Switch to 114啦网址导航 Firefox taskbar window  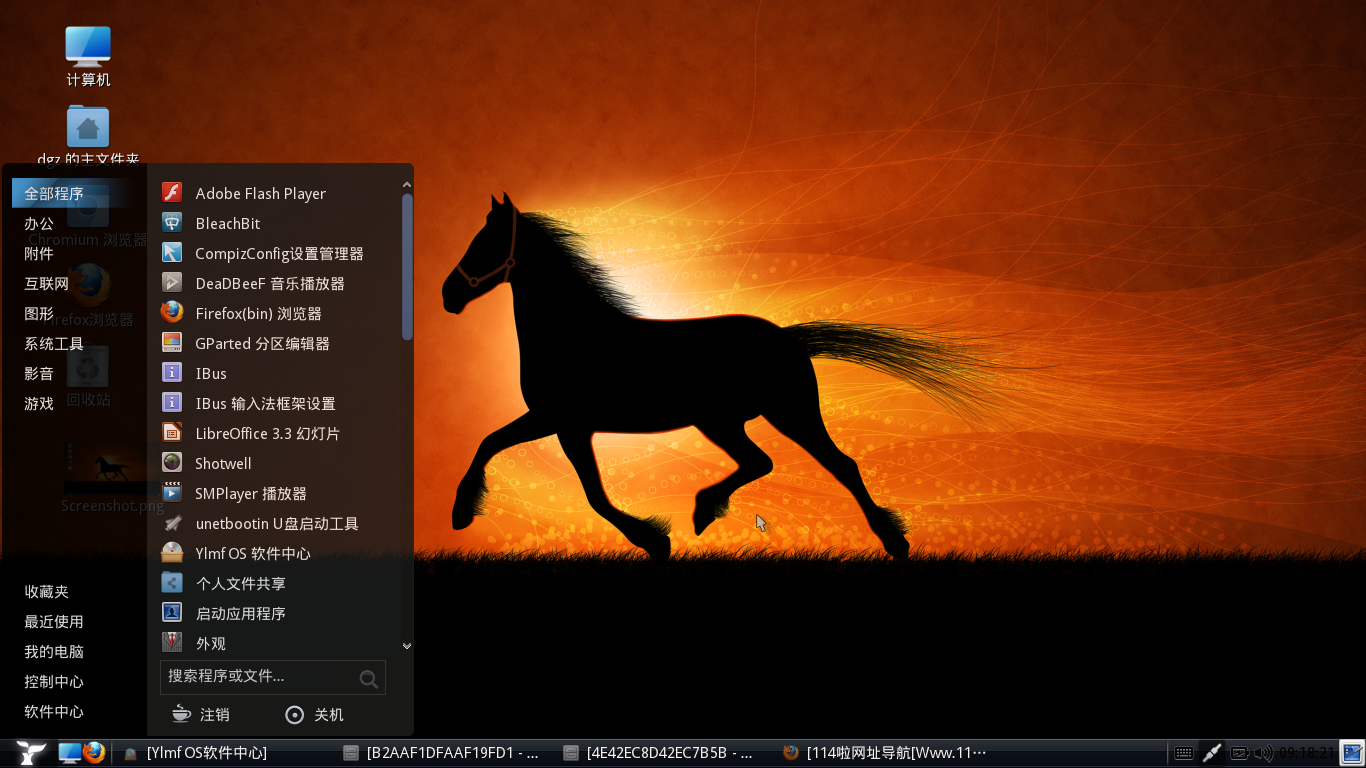click(x=886, y=753)
